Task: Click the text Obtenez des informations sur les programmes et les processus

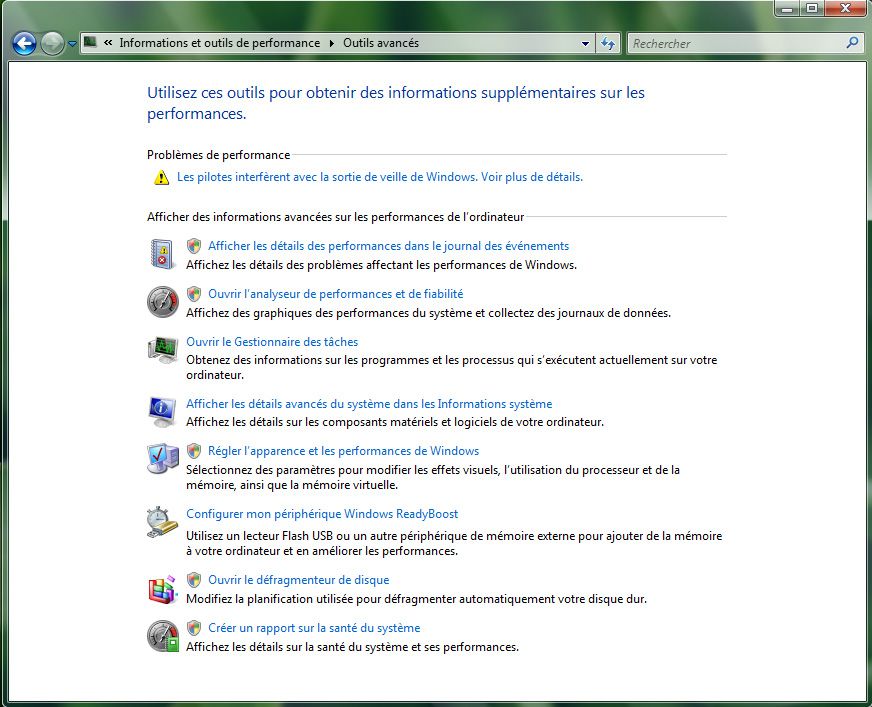Action: pyautogui.click(x=452, y=367)
